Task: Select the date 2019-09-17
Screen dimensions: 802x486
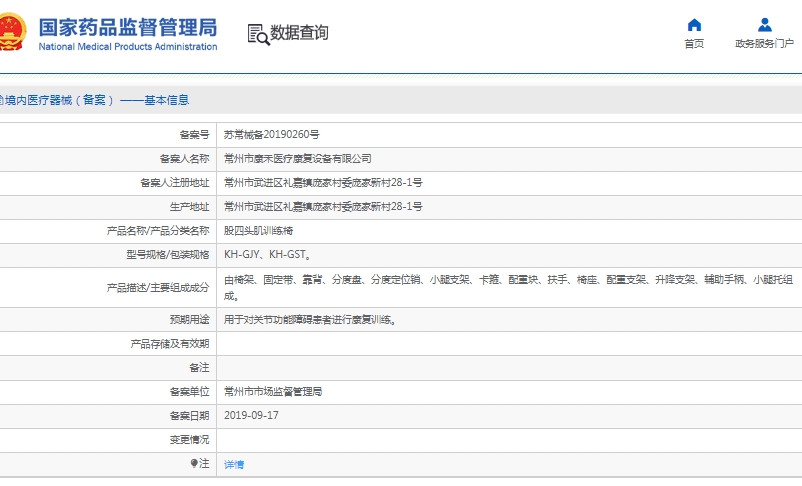Action: [x=251, y=415]
